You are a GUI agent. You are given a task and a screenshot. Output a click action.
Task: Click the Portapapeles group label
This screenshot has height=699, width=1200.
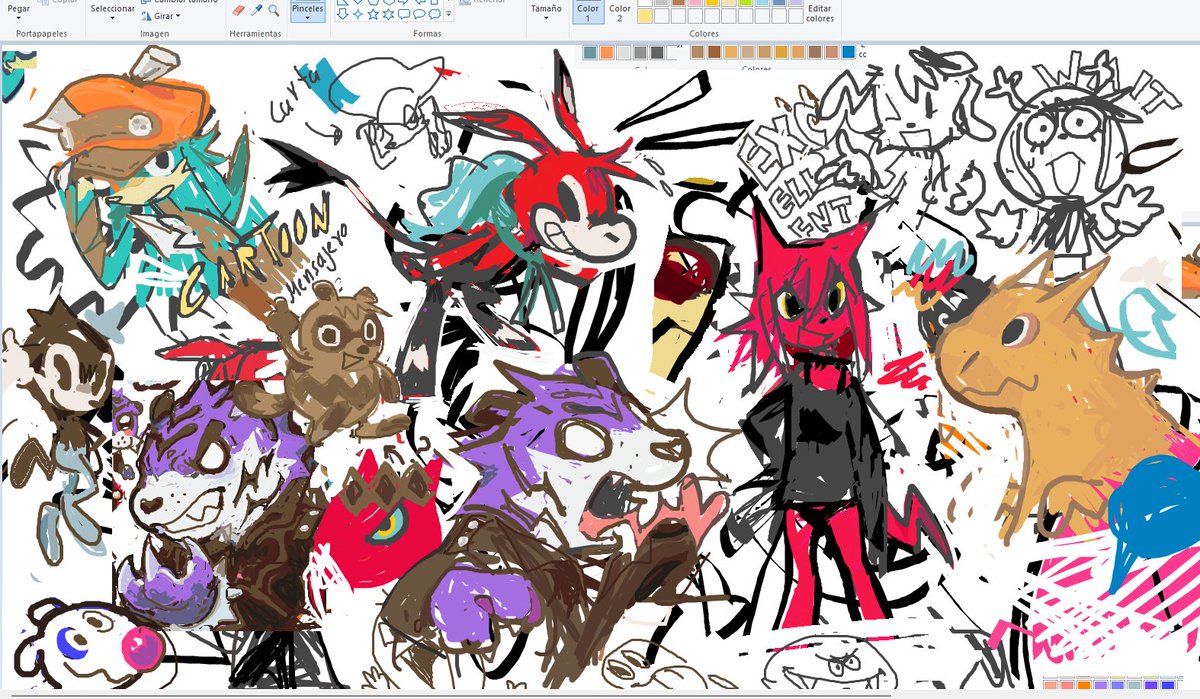point(41,34)
